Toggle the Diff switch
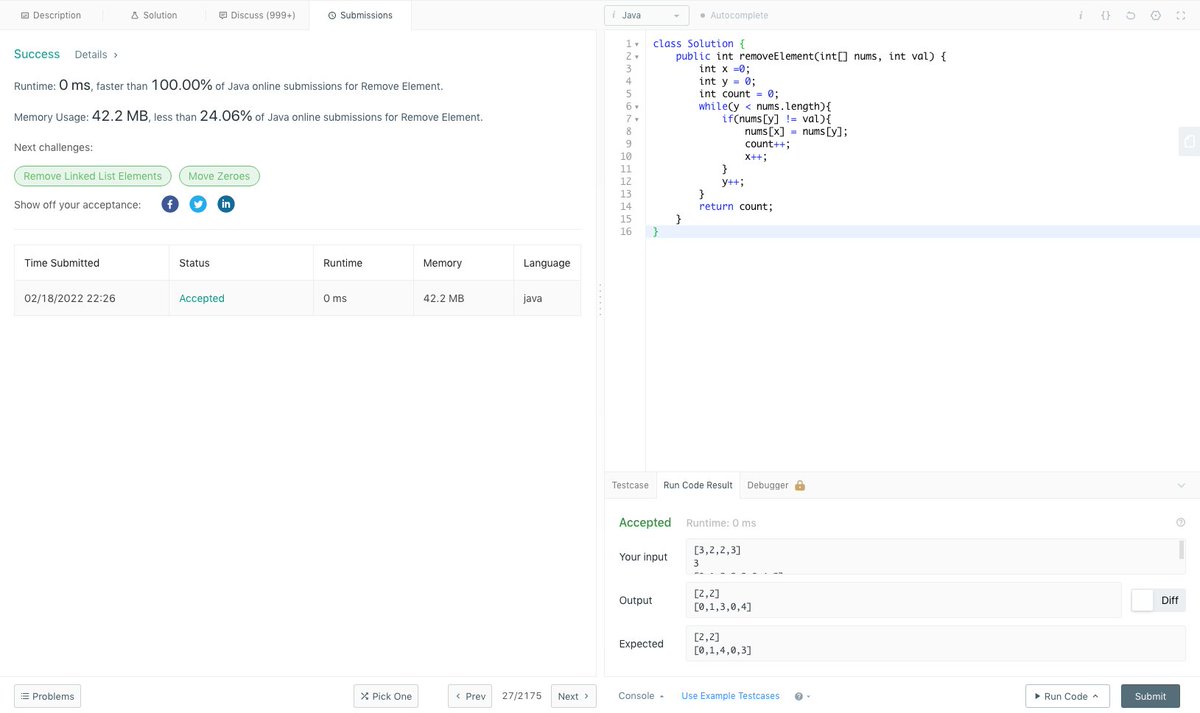 (x=1158, y=600)
